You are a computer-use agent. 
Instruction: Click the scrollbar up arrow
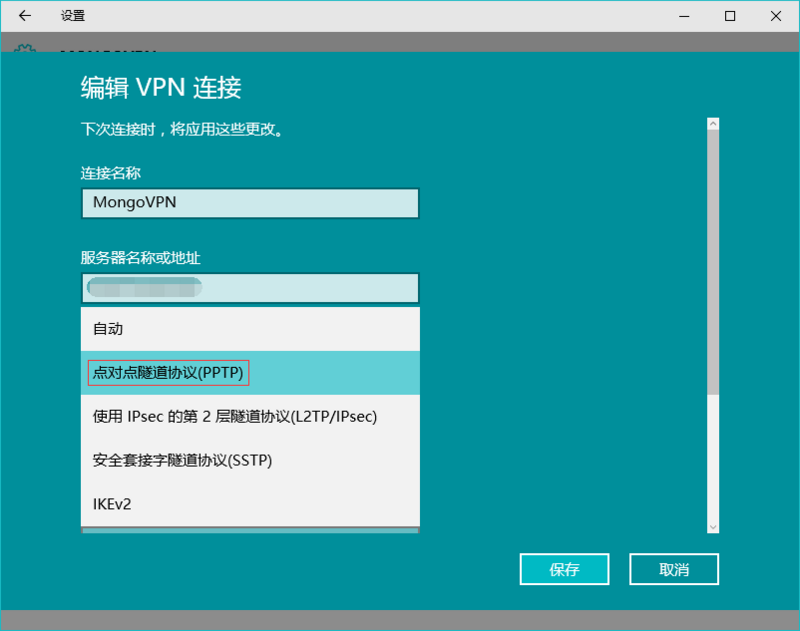tap(712, 123)
